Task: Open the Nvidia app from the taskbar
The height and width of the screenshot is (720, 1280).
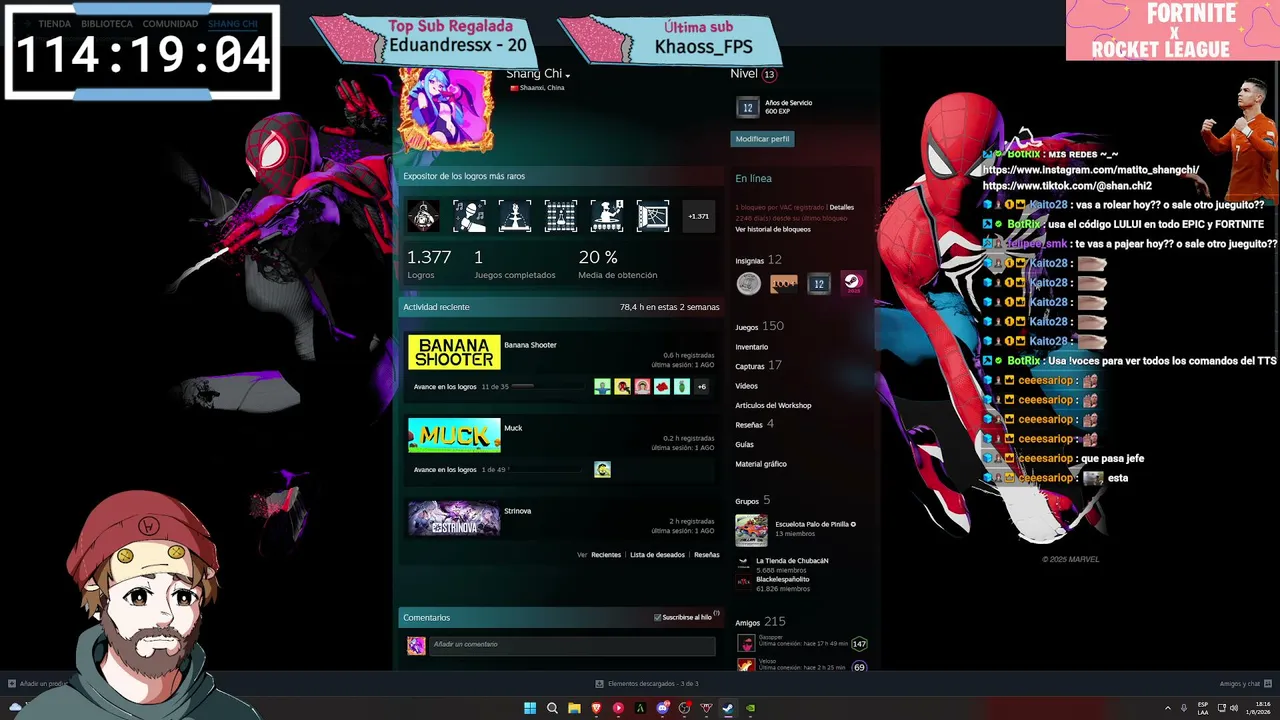Action: coord(750,708)
